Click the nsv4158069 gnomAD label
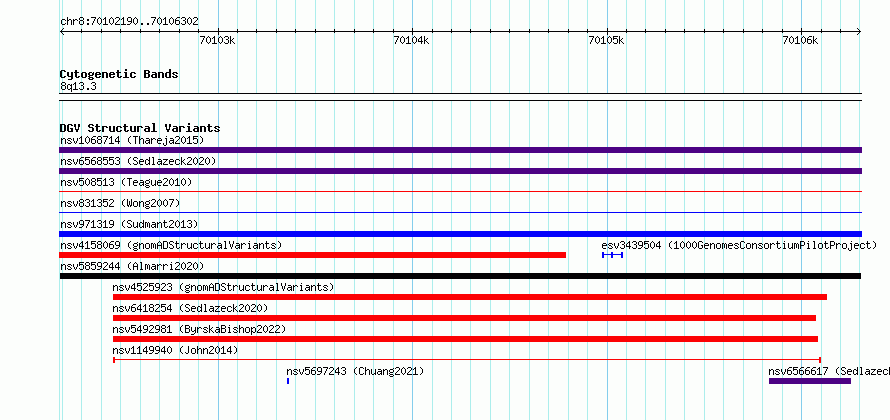 point(171,245)
